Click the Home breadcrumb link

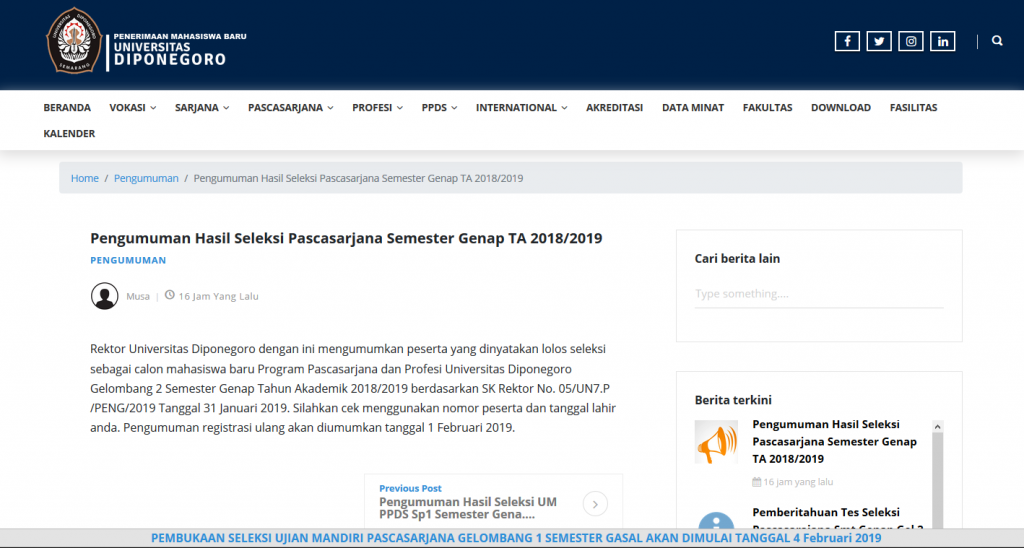click(x=84, y=178)
